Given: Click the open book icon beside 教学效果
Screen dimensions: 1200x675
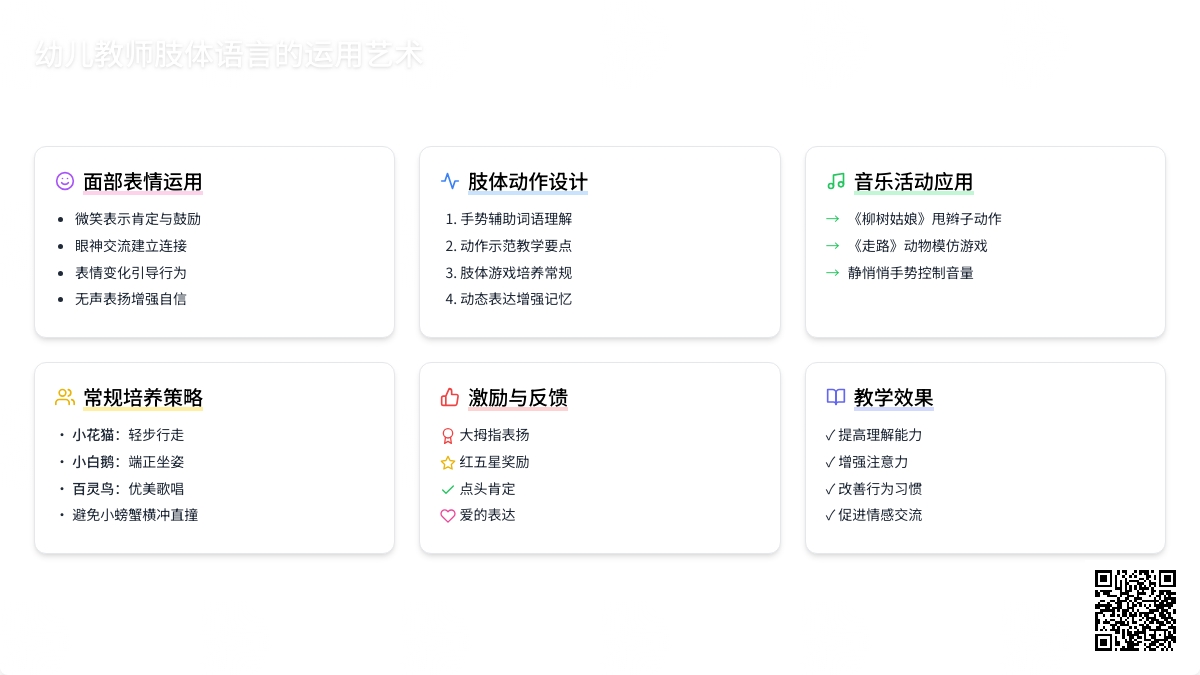Looking at the screenshot, I should point(836,397).
